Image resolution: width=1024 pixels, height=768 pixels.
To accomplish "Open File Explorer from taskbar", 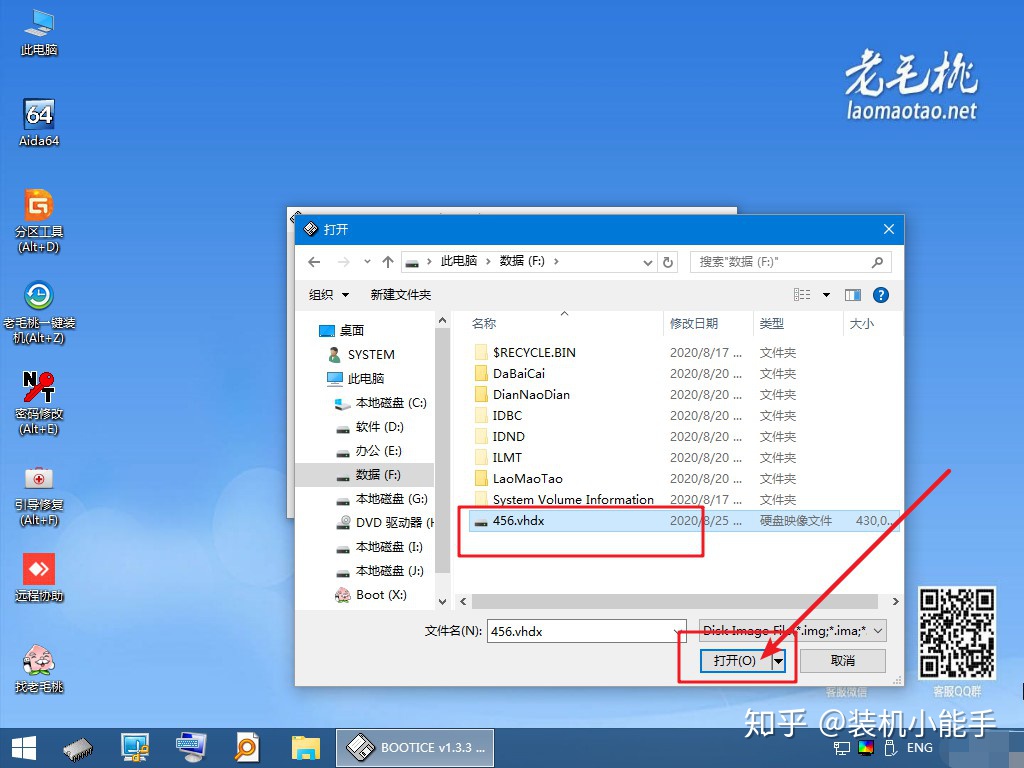I will [306, 748].
